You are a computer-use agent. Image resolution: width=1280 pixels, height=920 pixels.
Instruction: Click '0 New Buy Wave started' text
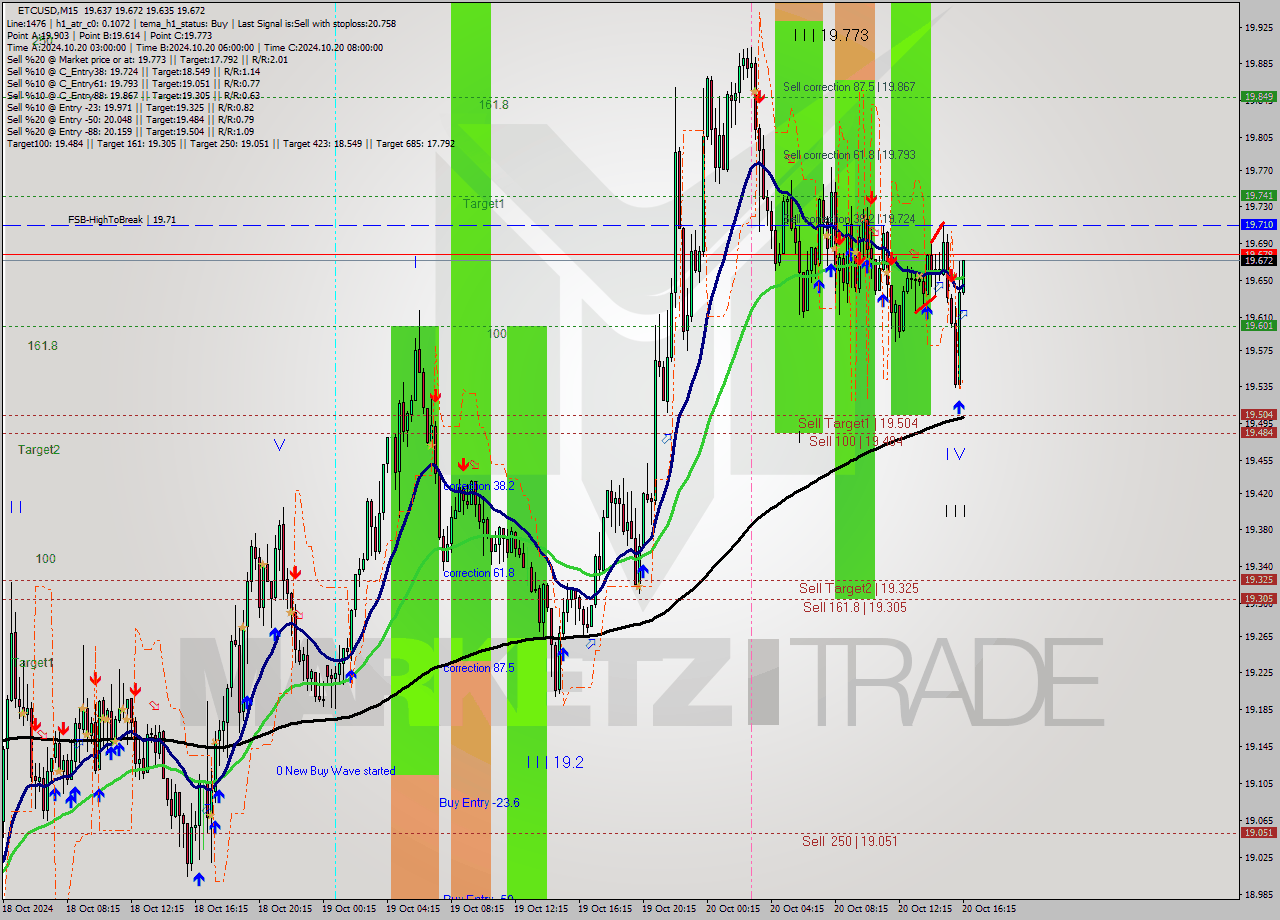point(336,771)
